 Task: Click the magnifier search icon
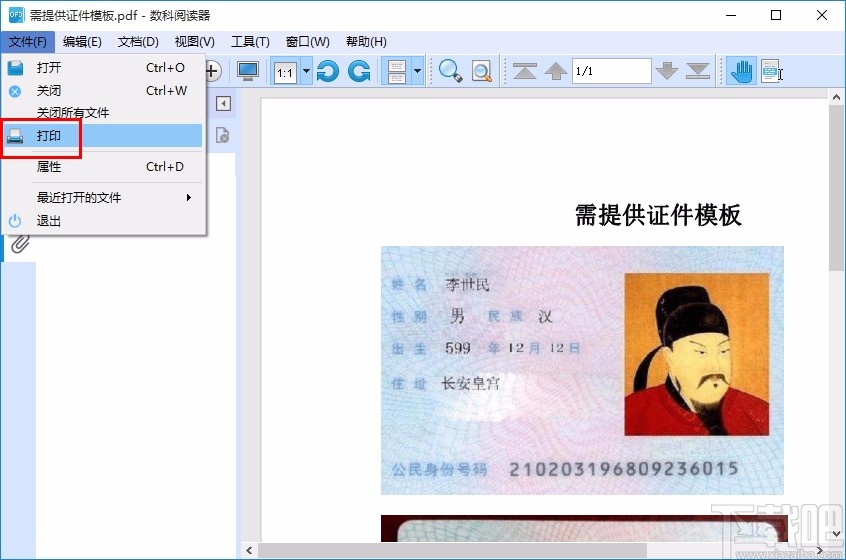click(450, 71)
